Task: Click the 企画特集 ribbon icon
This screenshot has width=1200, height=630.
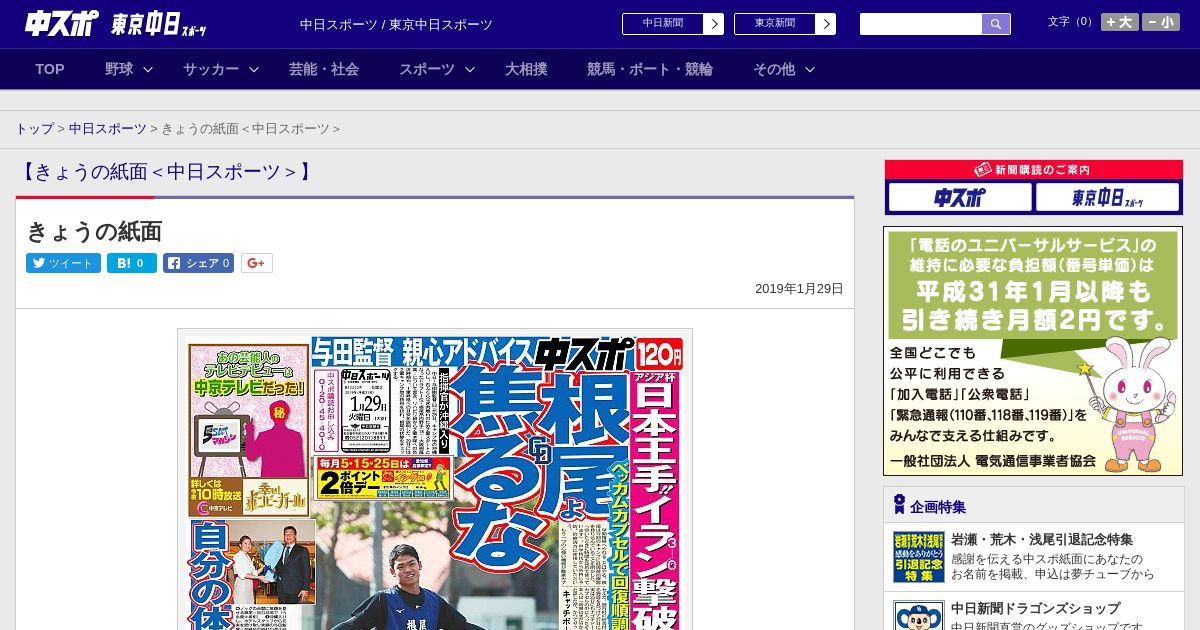Action: [x=899, y=504]
